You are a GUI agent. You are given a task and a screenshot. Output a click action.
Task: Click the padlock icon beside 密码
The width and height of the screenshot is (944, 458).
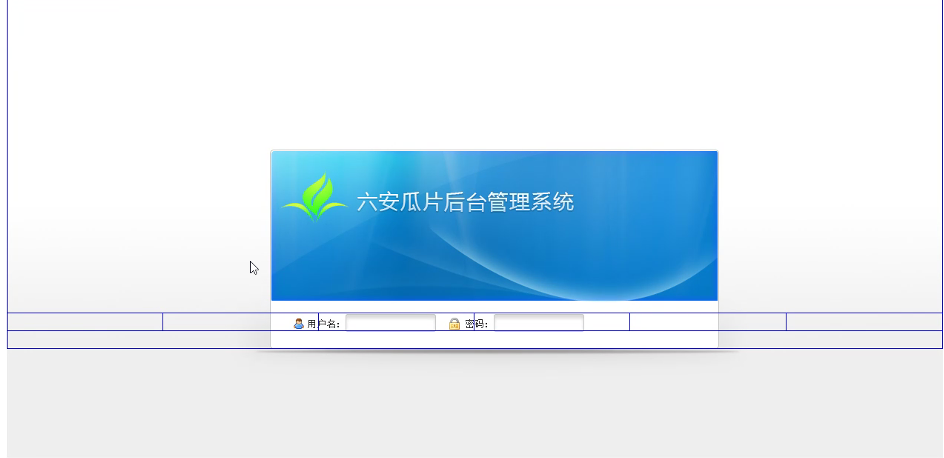[455, 324]
